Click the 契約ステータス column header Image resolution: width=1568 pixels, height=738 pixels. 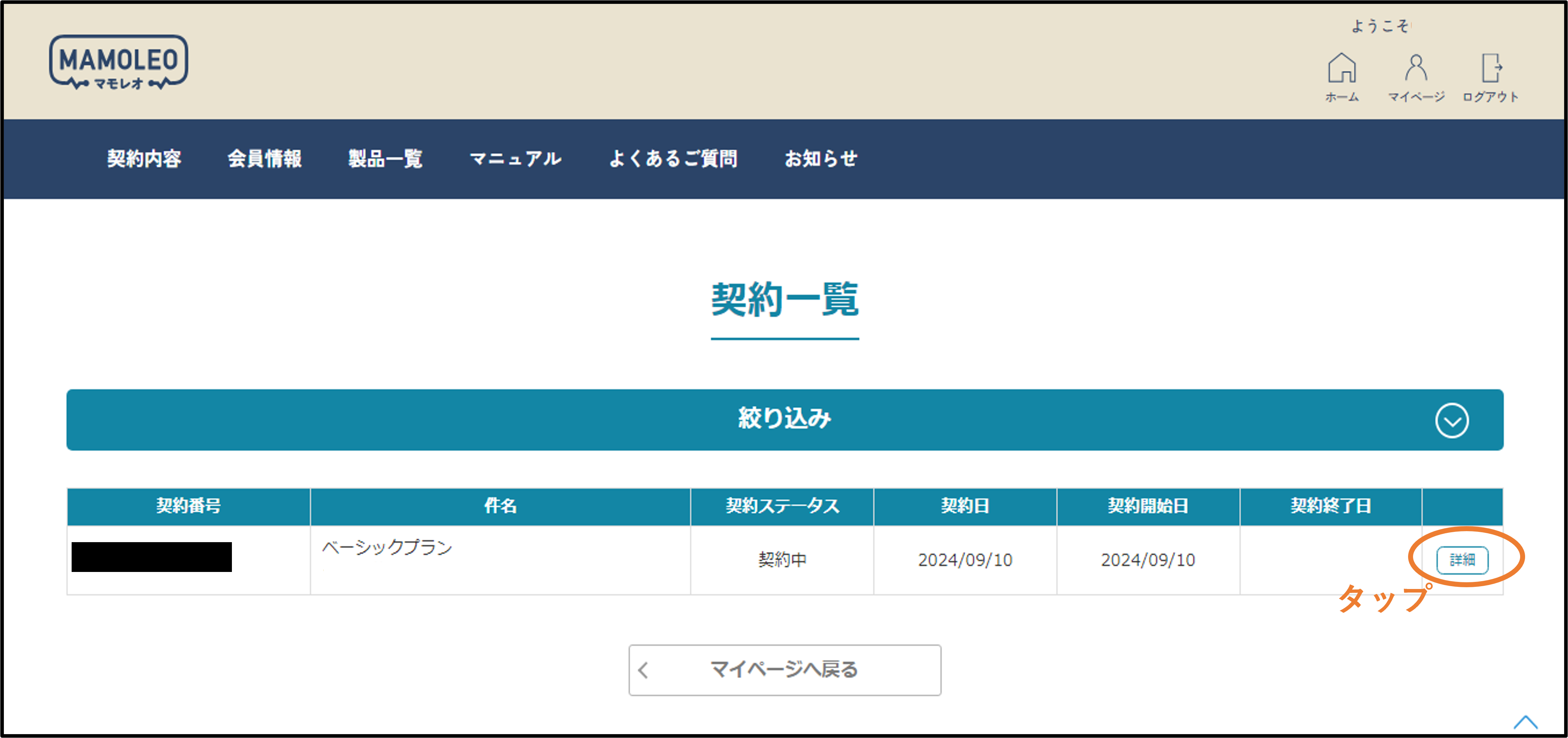point(782,505)
